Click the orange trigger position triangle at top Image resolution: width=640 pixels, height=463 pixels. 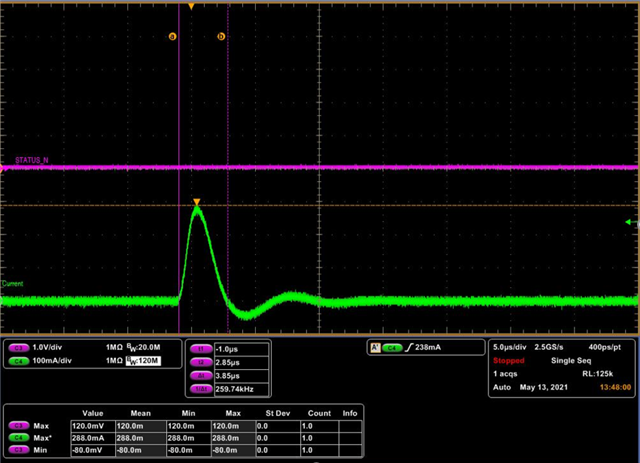(191, 6)
